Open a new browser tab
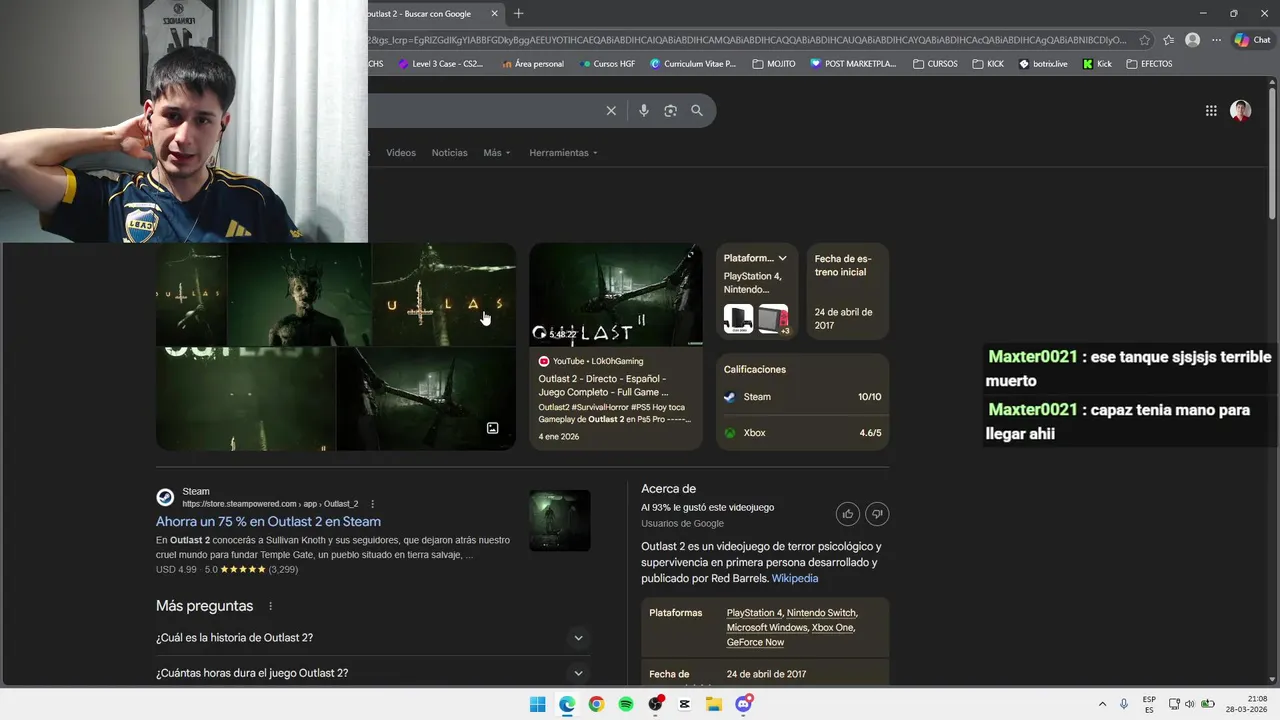1280x720 pixels. [518, 14]
